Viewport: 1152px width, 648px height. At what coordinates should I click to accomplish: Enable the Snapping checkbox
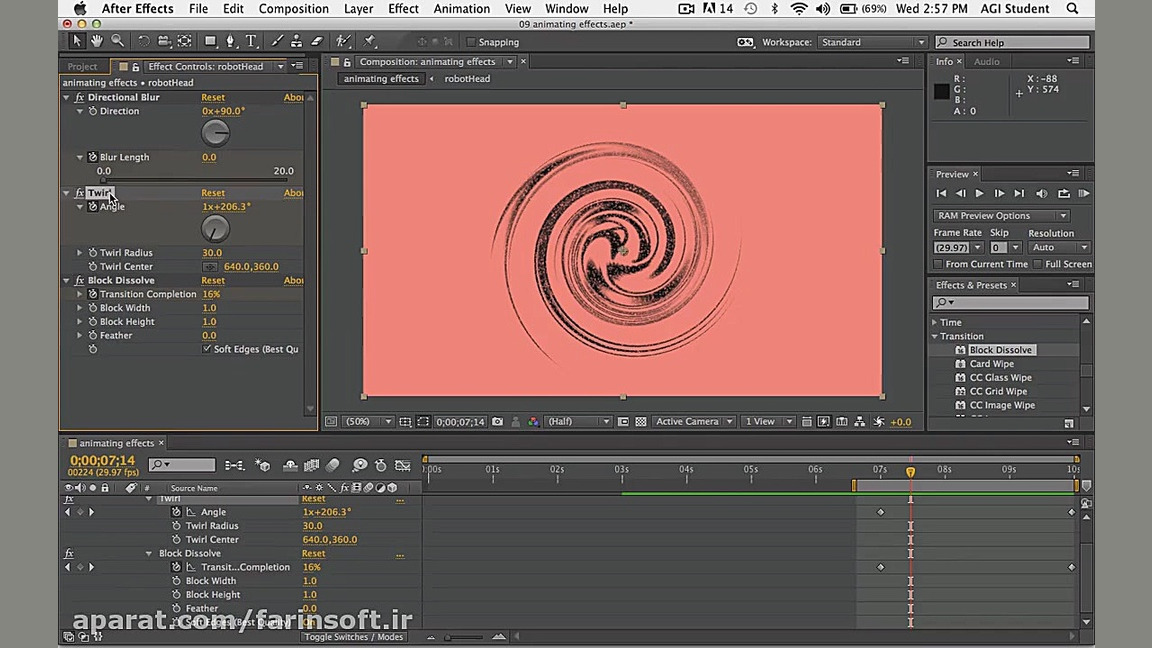tap(471, 42)
